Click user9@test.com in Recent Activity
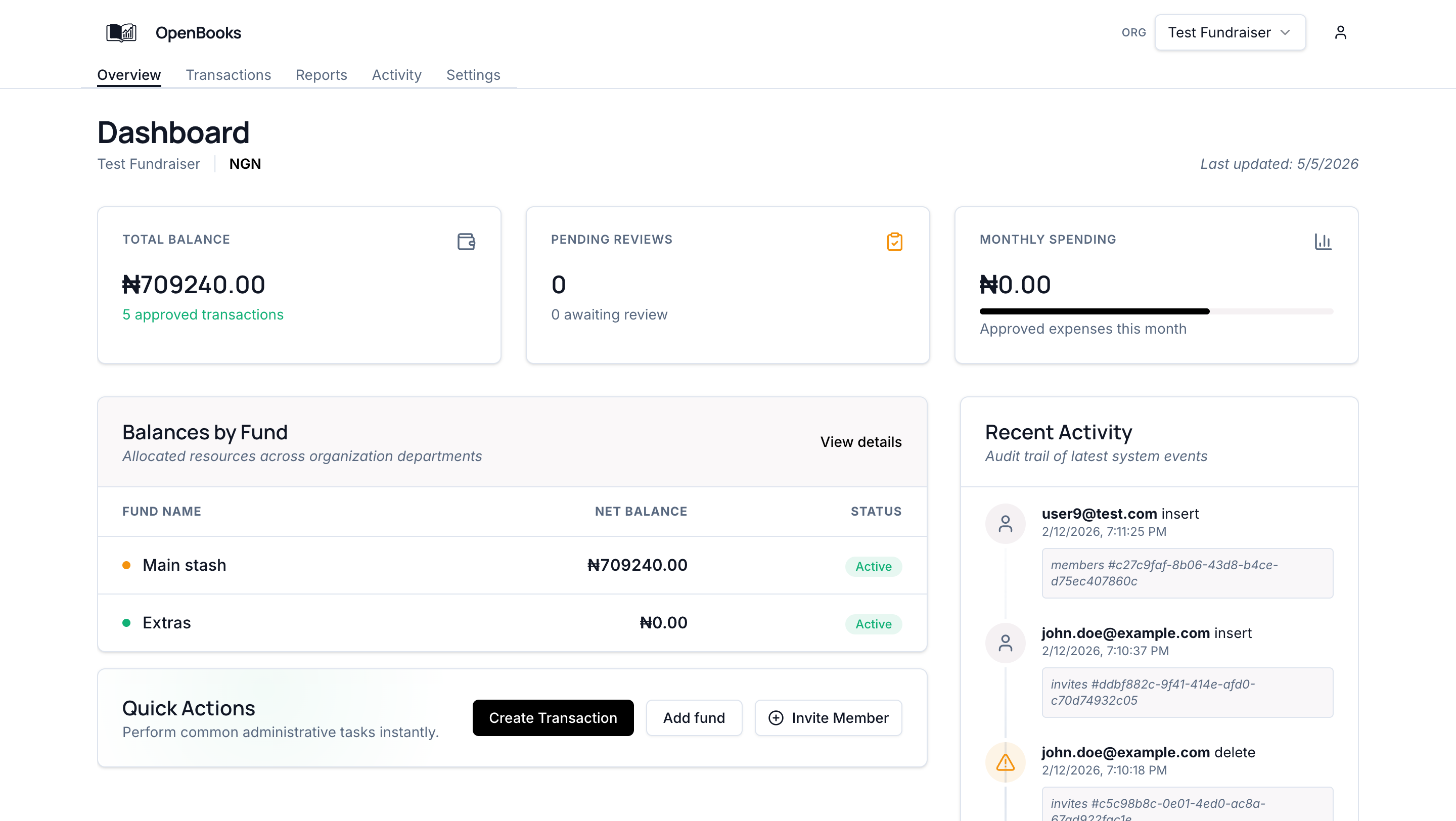Image resolution: width=1456 pixels, height=821 pixels. click(1100, 514)
